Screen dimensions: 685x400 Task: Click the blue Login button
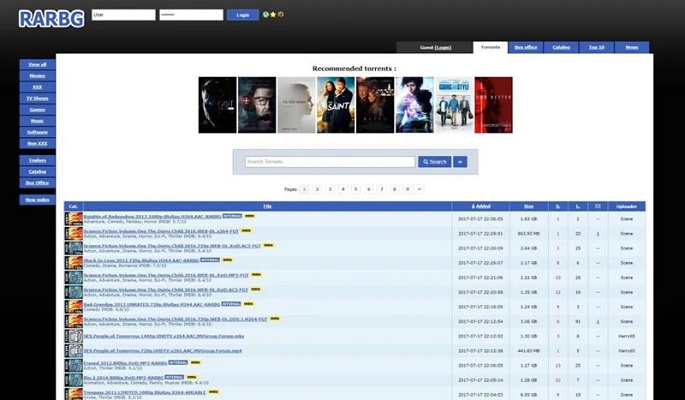(242, 15)
